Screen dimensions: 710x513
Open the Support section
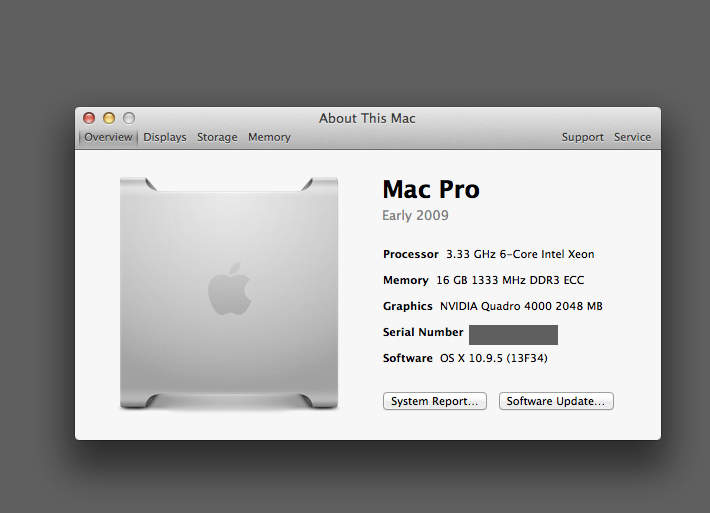(x=582, y=137)
